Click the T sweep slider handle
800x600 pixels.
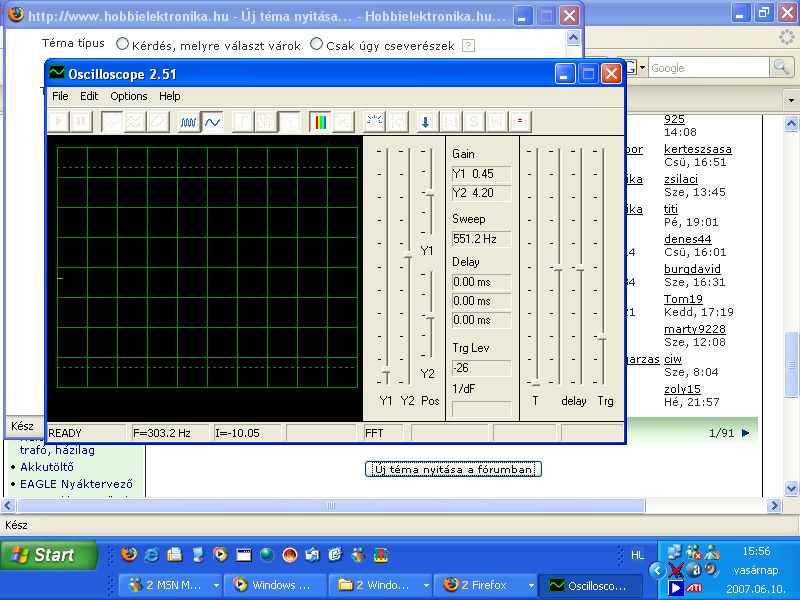536,384
